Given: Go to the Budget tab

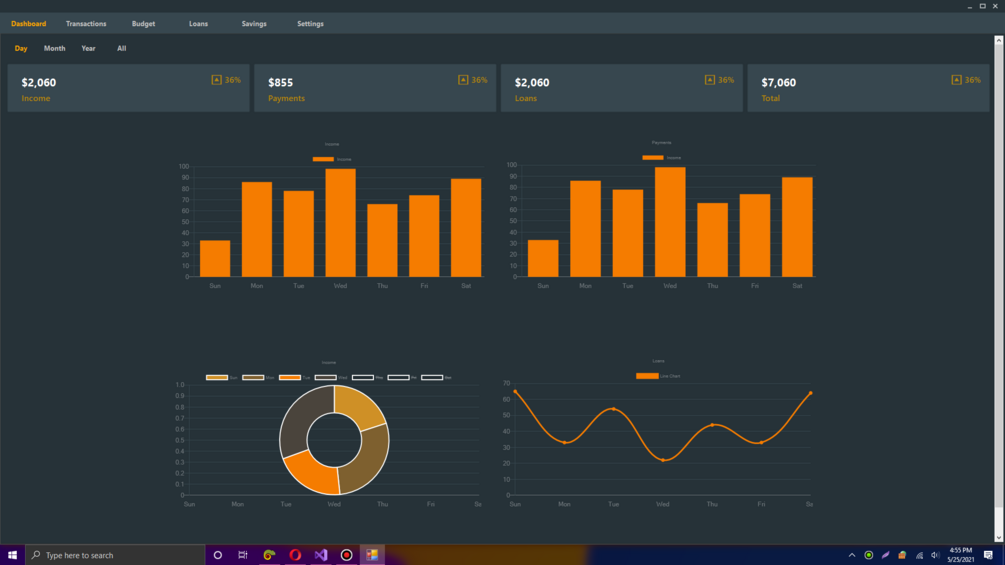Looking at the screenshot, I should click(143, 24).
